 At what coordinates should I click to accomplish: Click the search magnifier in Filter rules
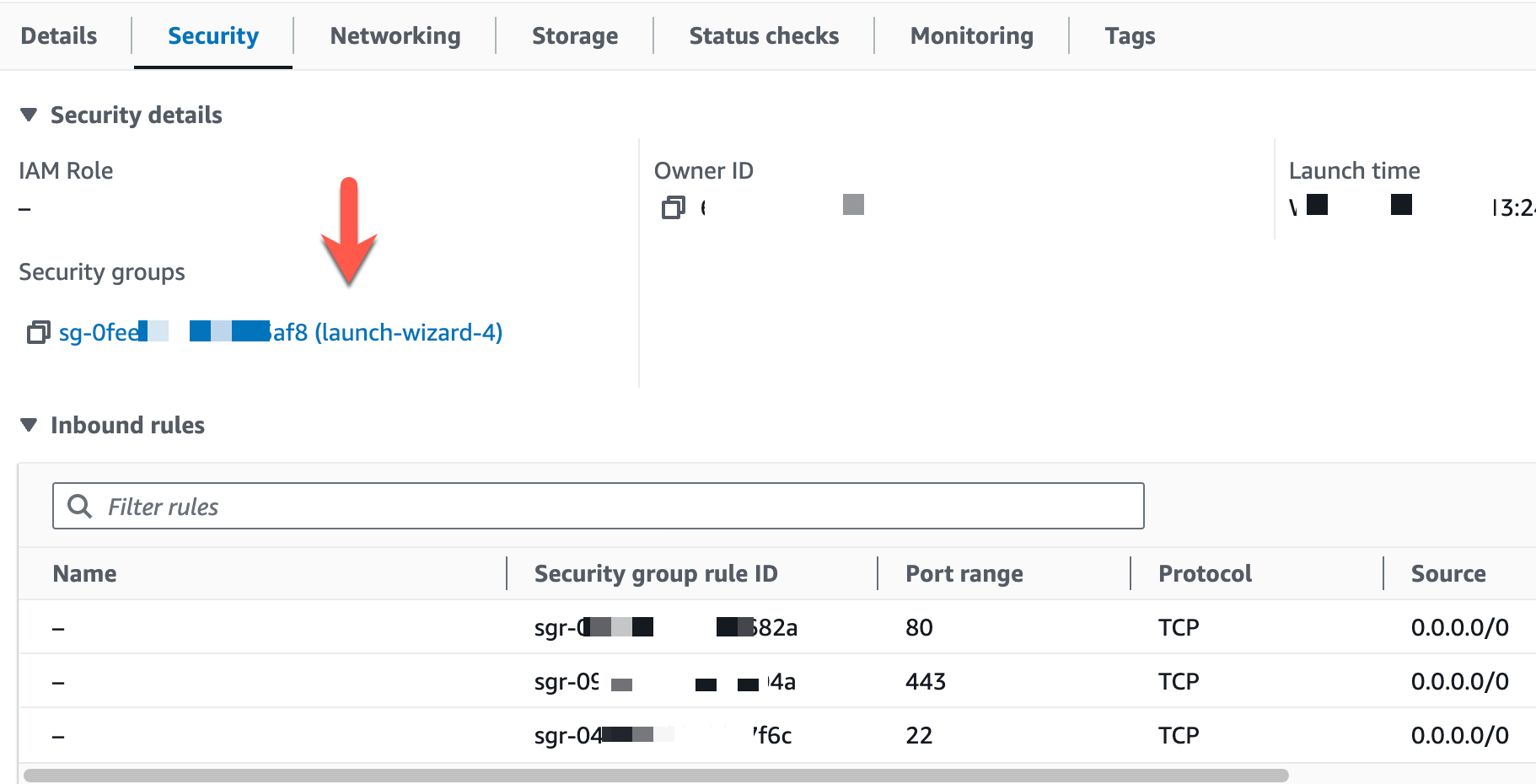tap(80, 507)
